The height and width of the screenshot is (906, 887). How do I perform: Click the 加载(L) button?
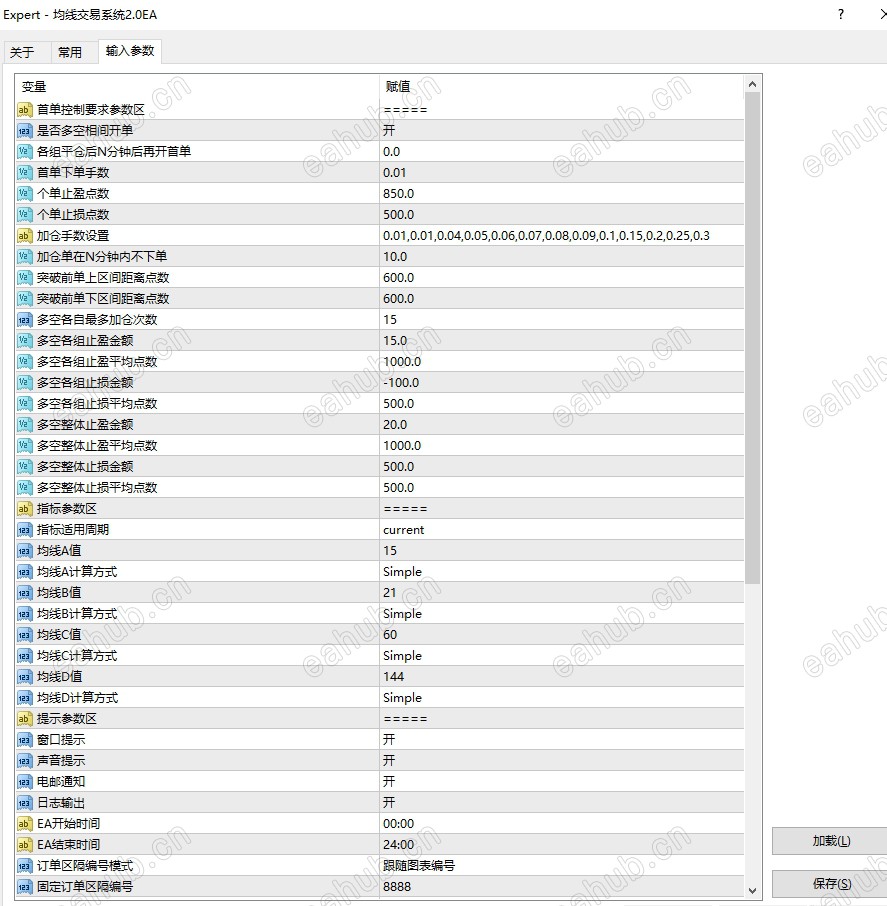point(831,841)
